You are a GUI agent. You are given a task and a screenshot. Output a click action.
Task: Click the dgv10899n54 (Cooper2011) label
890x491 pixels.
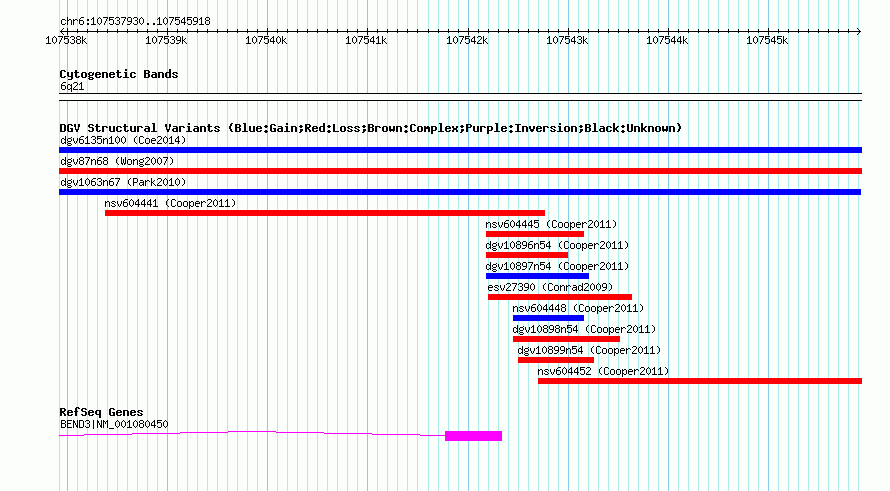tap(590, 350)
